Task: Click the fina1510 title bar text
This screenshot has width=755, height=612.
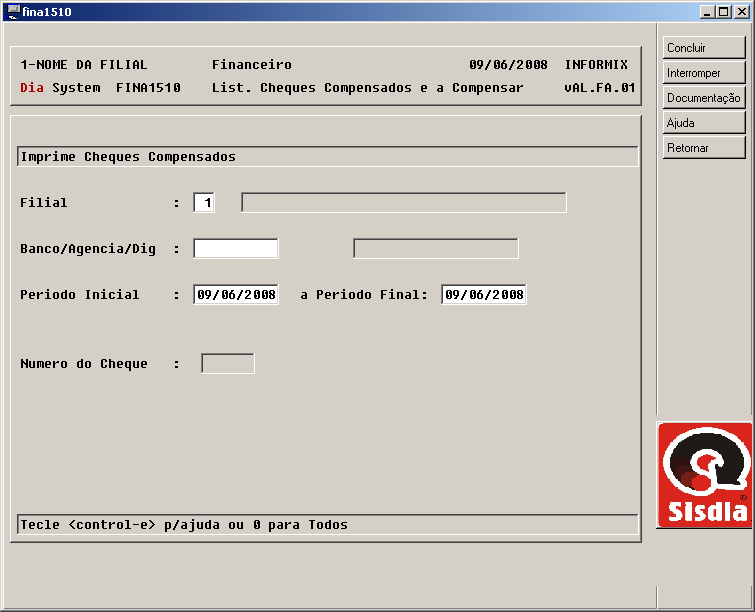Action: (x=47, y=12)
